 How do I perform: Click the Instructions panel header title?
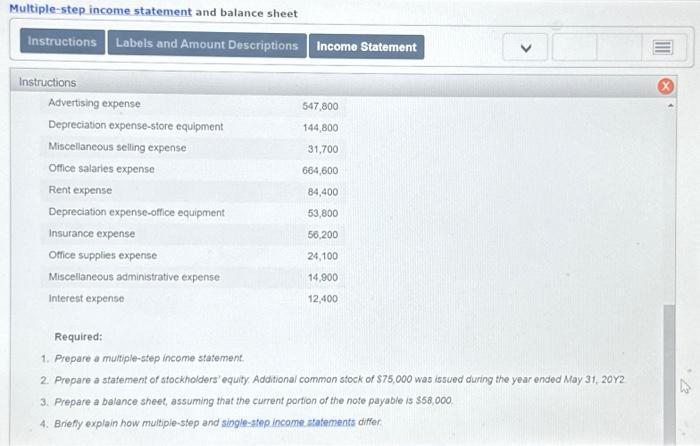point(47,83)
